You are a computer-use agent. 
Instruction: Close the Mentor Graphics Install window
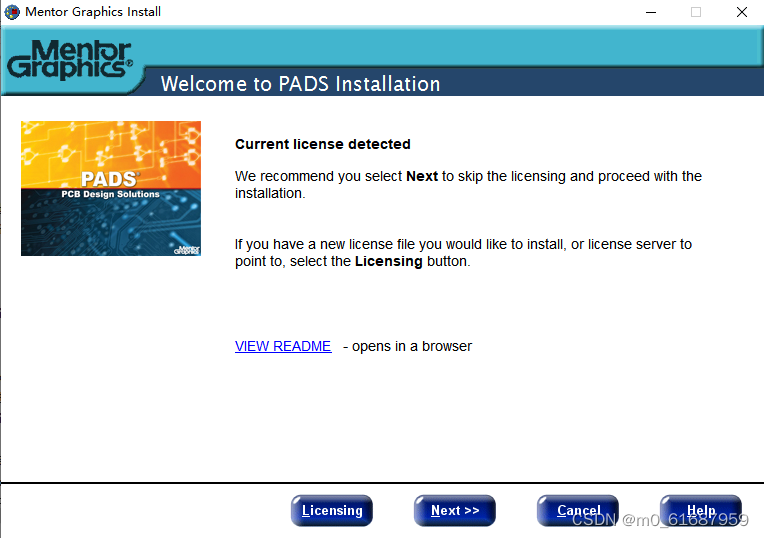(x=742, y=12)
